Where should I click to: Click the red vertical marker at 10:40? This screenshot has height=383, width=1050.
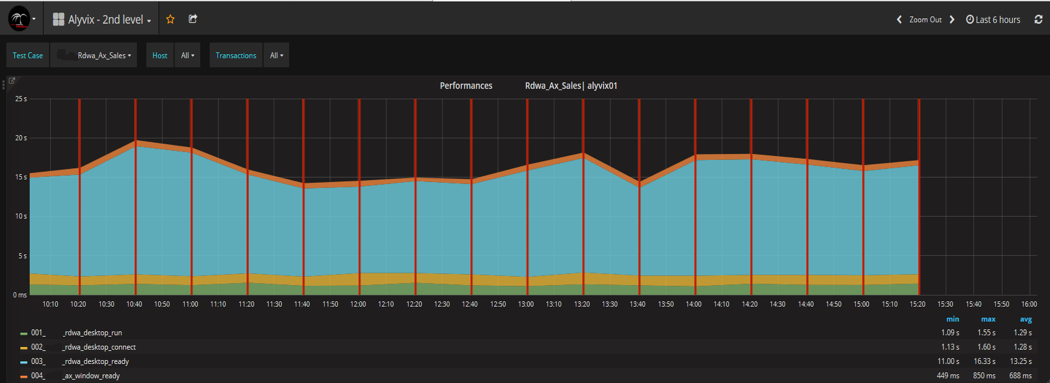136,197
